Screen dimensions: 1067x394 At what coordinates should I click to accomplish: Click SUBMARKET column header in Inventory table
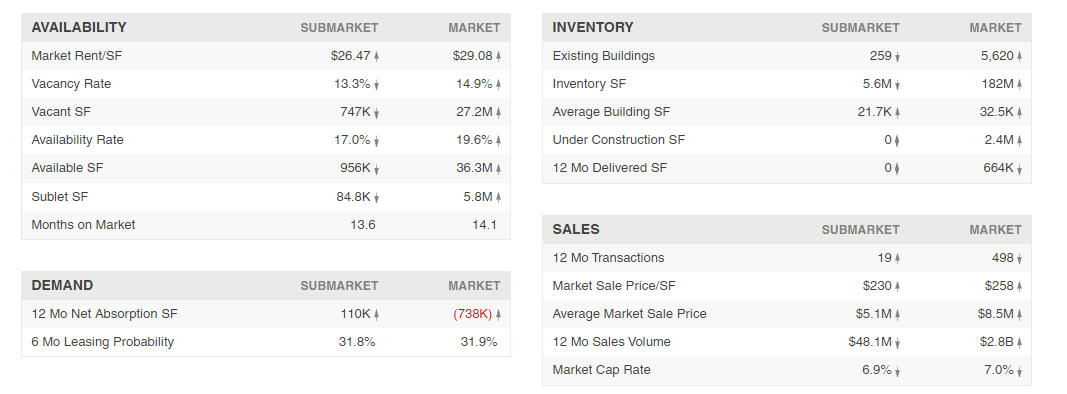click(860, 28)
